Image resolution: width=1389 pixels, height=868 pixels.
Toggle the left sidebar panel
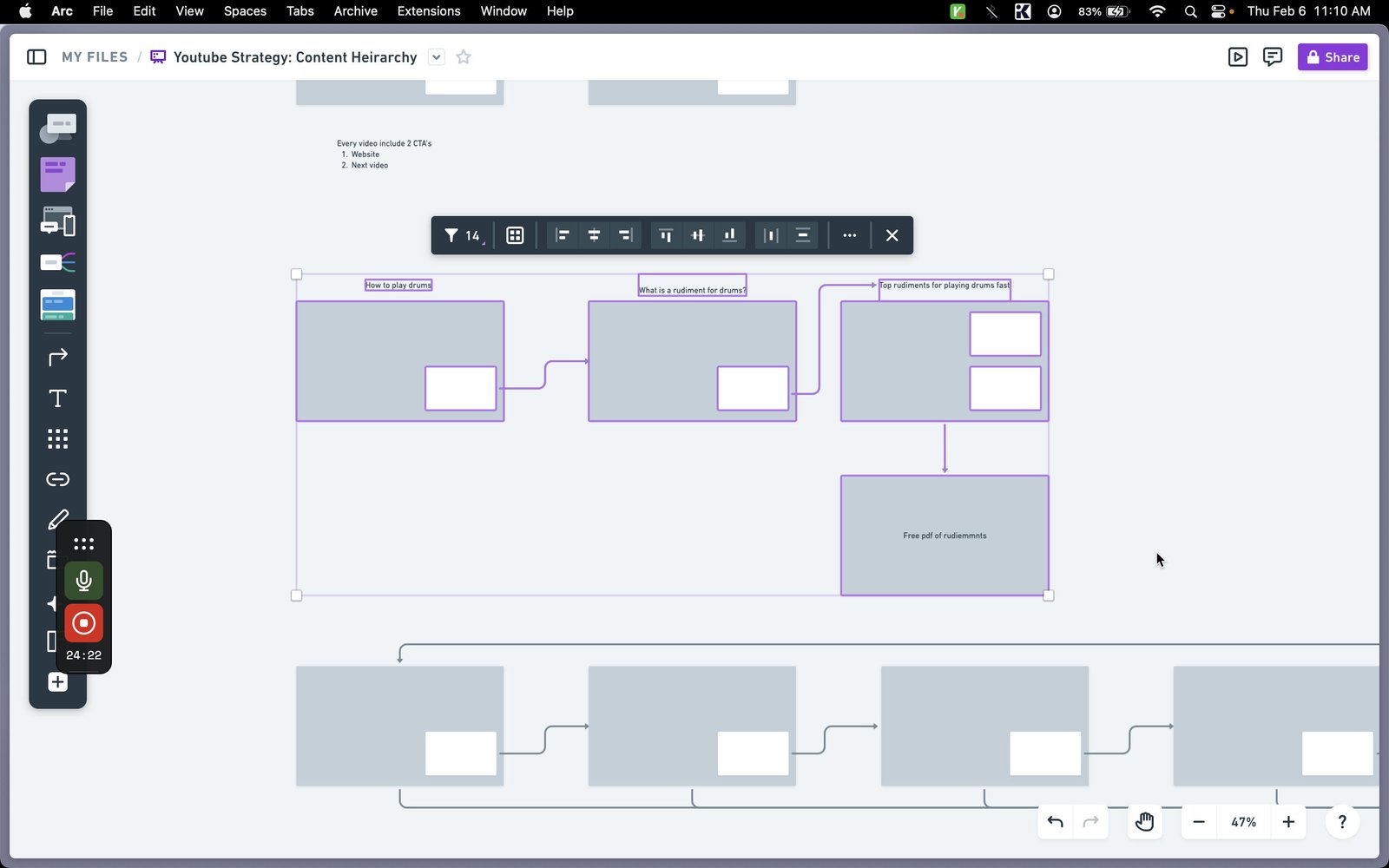point(36,57)
